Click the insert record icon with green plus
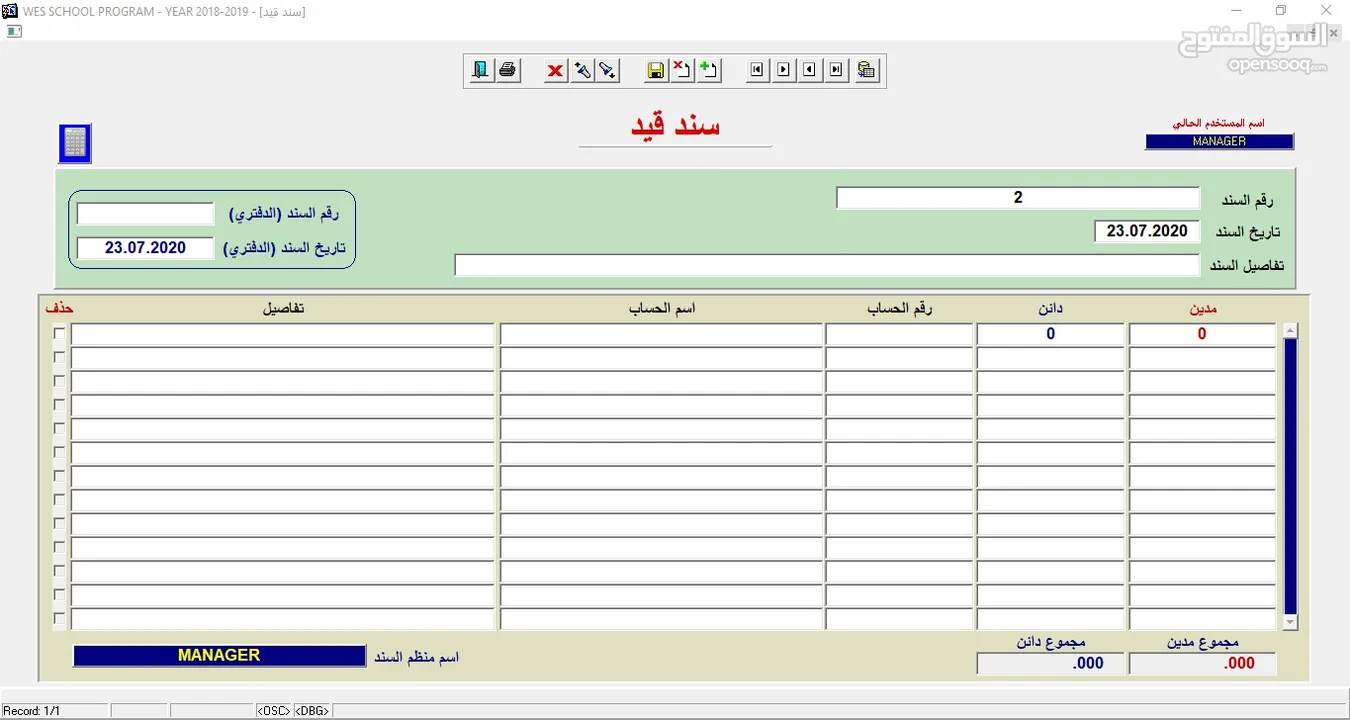The height and width of the screenshot is (720, 1350). pyautogui.click(x=708, y=70)
